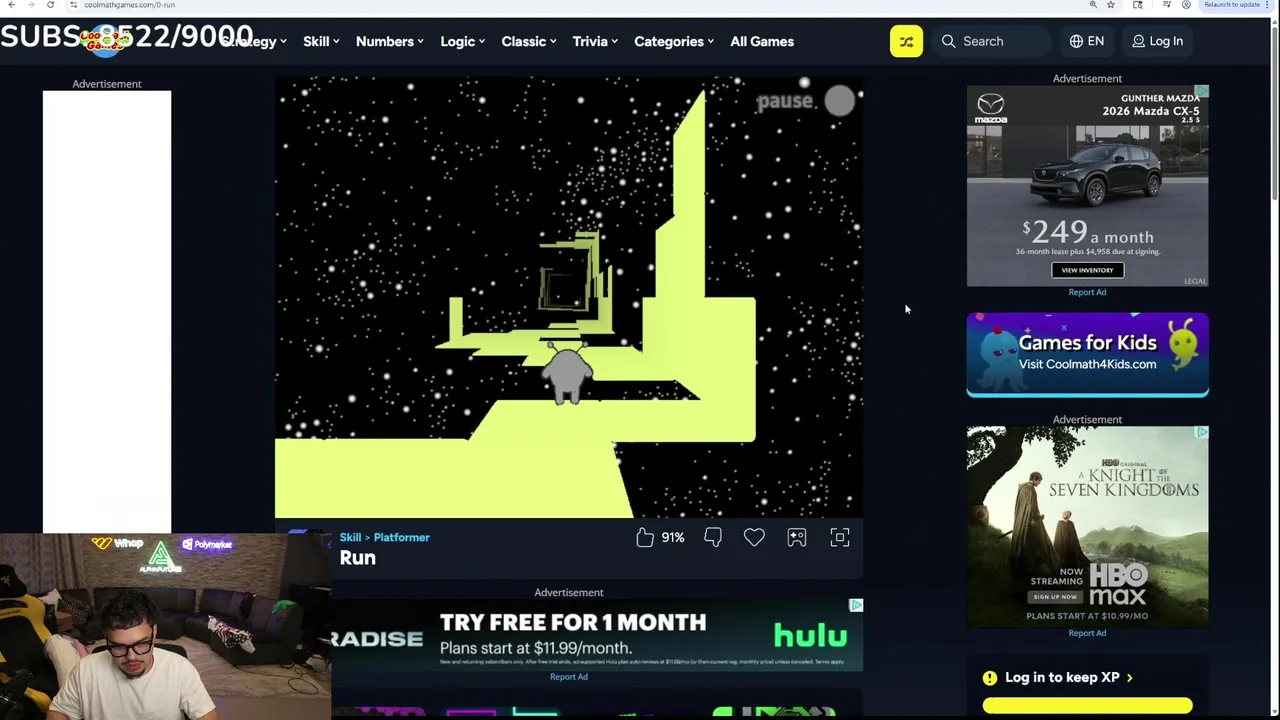This screenshot has width=1280, height=720.
Task: Click Sign Up Now on HBO Max ad
Action: point(1055,597)
